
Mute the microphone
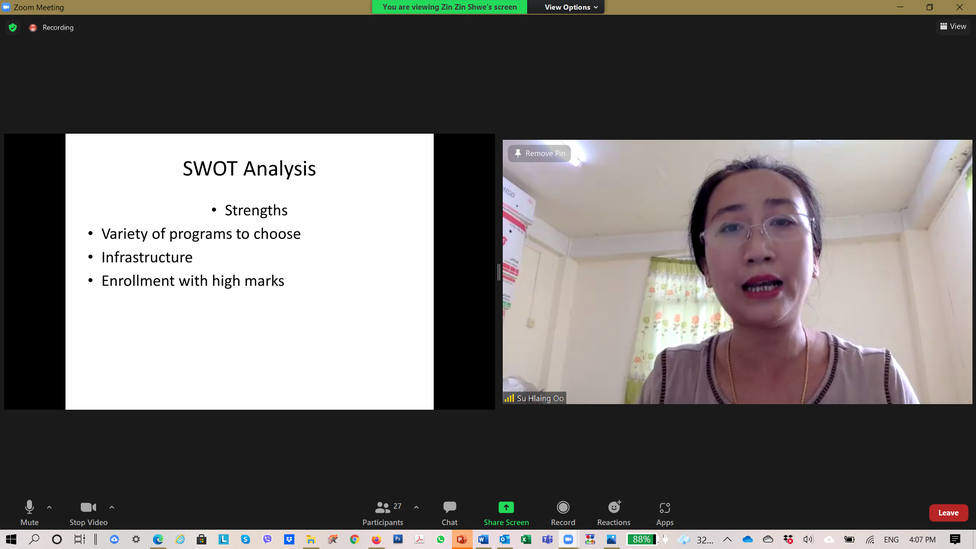(29, 513)
